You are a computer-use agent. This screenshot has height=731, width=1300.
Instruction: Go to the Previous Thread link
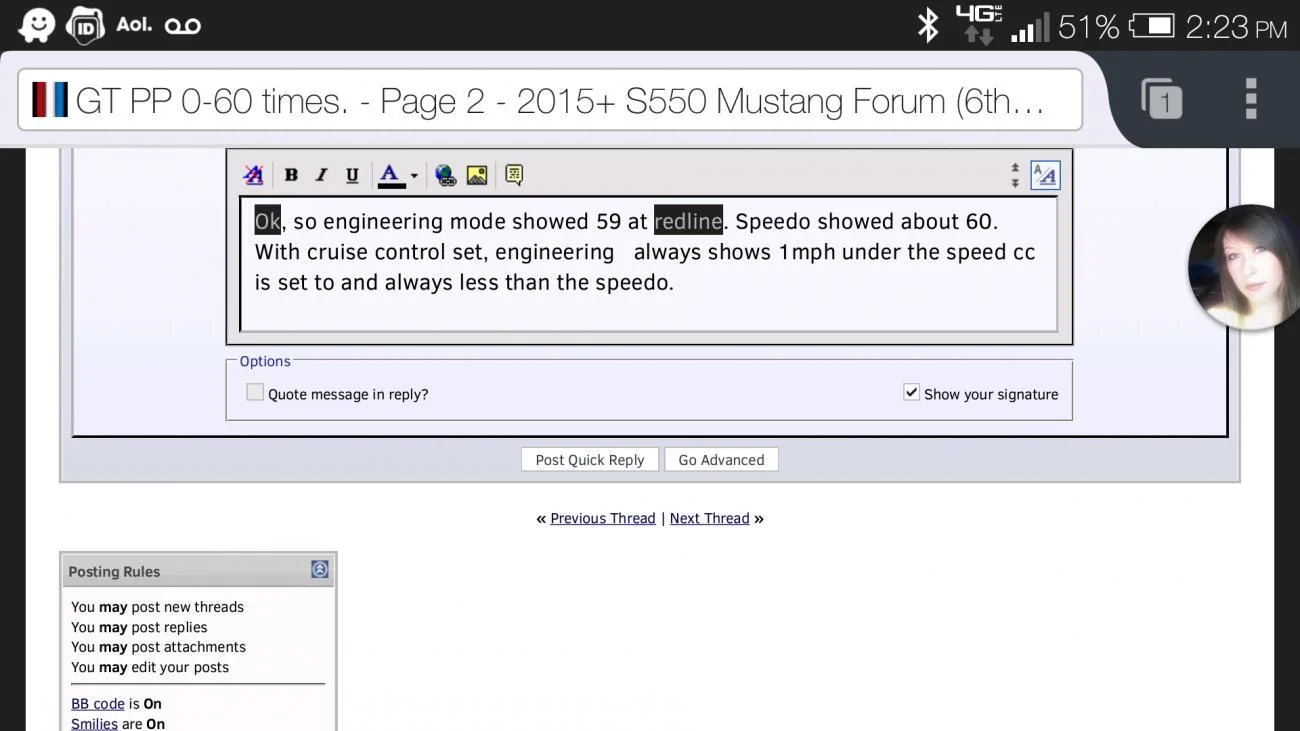603,518
